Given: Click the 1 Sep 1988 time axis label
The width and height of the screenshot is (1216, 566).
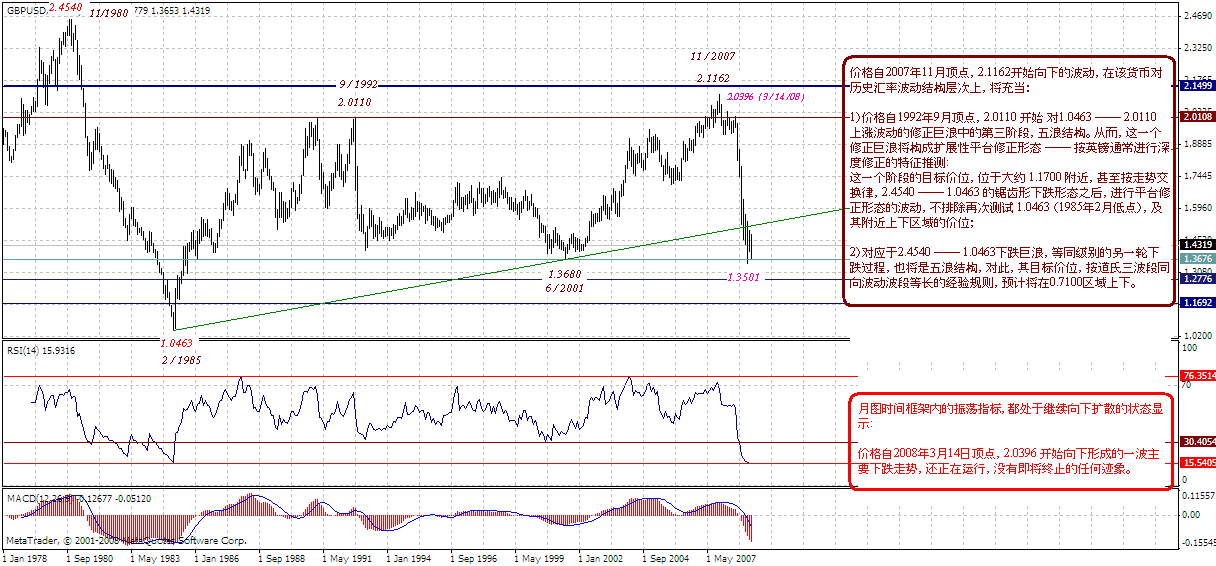Looking at the screenshot, I should tap(281, 559).
